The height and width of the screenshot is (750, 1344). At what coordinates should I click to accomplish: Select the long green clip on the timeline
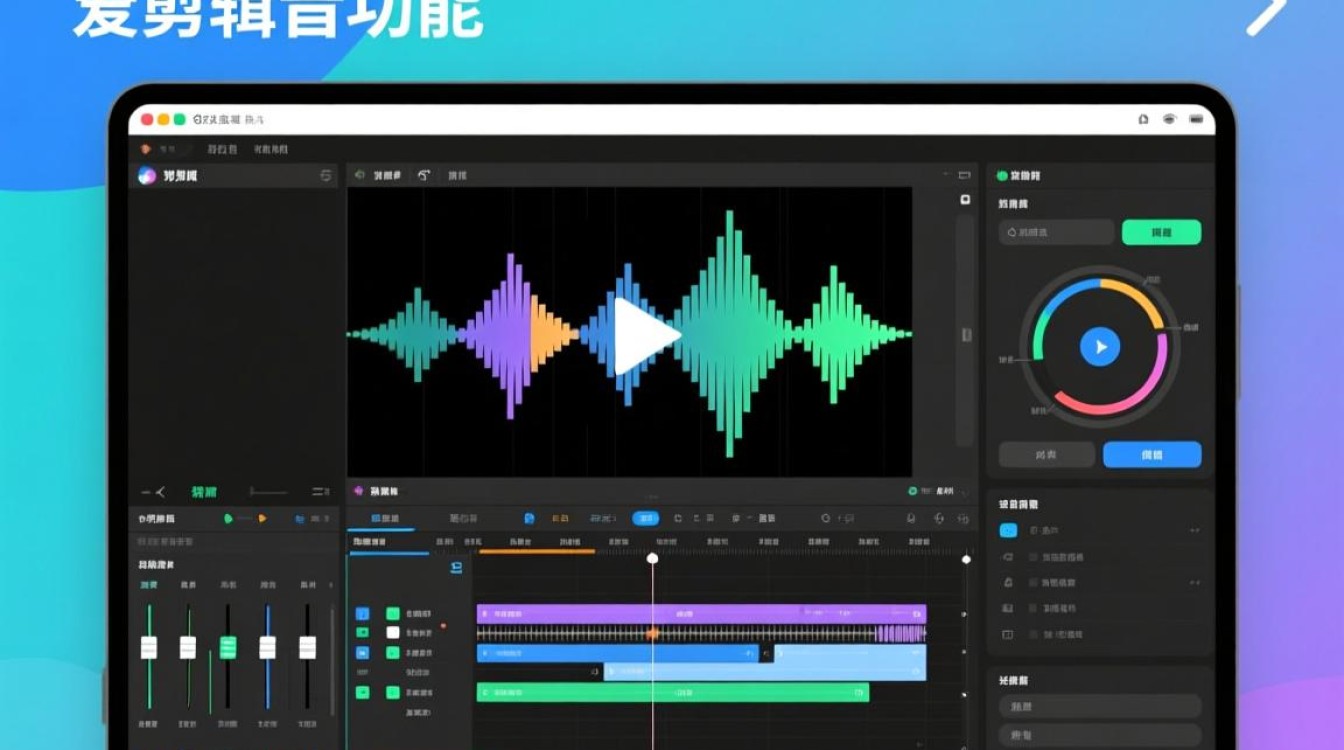[673, 692]
